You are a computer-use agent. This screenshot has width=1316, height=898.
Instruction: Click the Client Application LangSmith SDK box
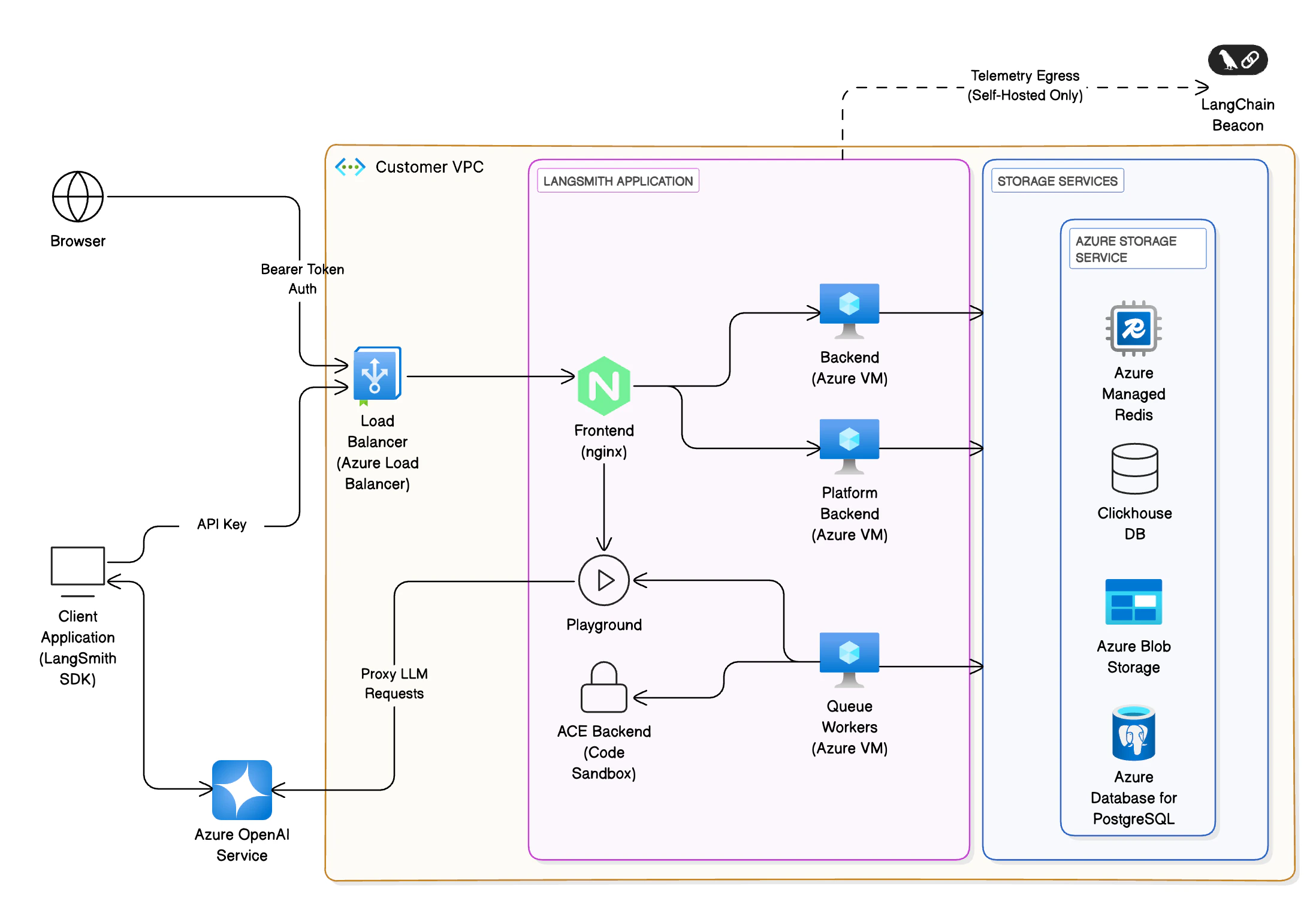(78, 565)
